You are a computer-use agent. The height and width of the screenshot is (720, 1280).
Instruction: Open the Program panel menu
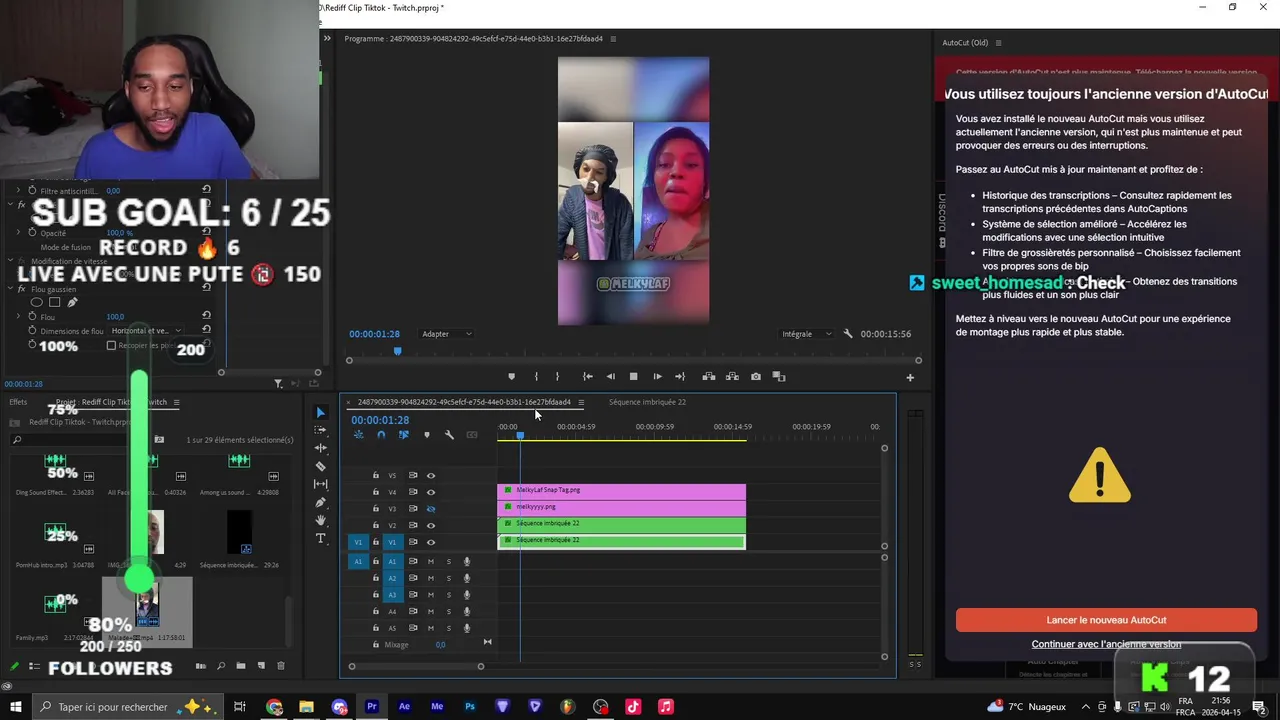[x=613, y=39]
